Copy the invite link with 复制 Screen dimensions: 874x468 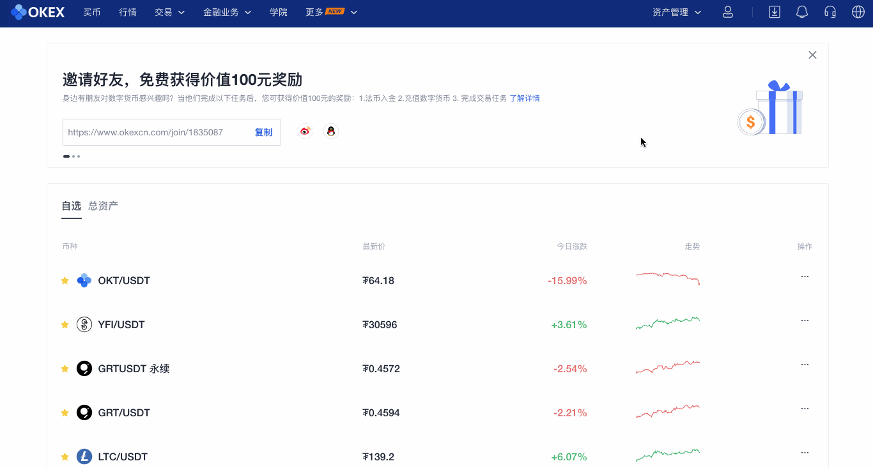[x=264, y=132]
